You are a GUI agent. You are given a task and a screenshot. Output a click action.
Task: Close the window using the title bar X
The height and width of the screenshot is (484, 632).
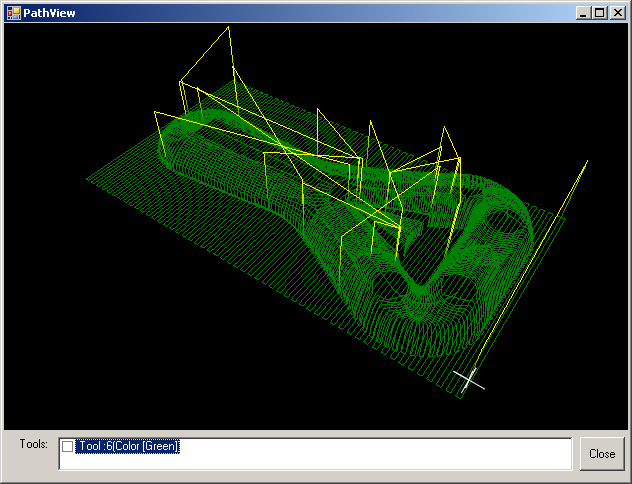point(616,13)
